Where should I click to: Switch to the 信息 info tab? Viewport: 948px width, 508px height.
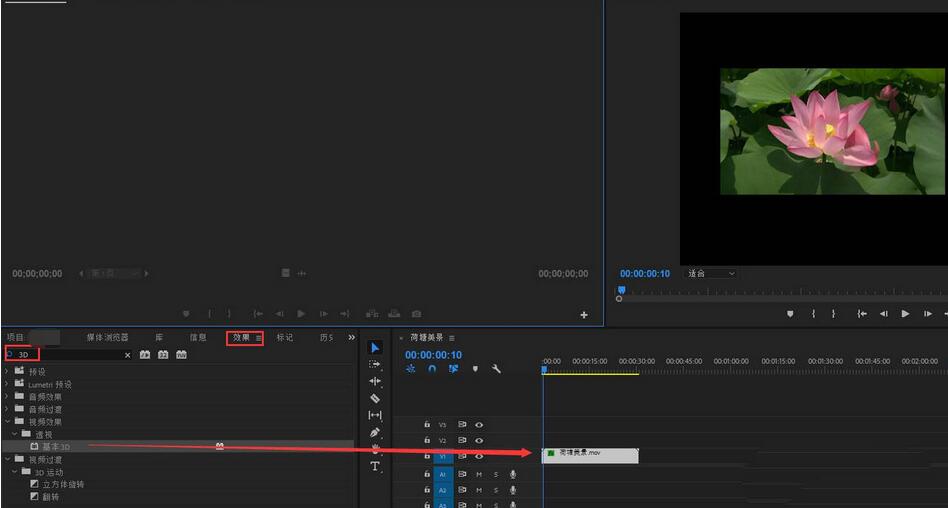(198, 337)
